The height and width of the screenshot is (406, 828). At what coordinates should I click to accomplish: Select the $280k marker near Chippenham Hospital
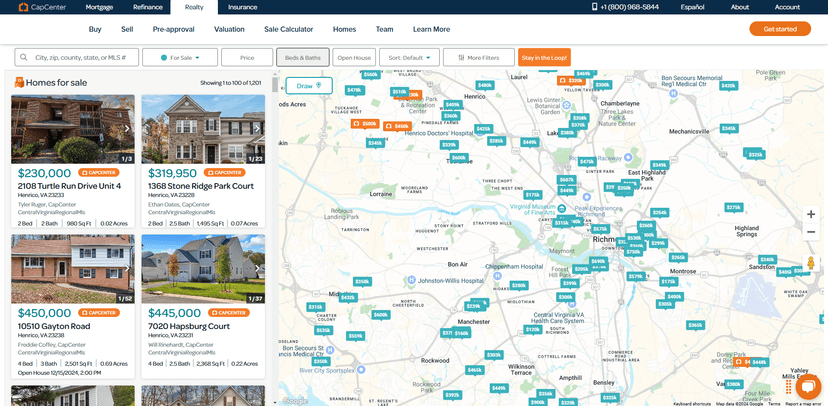click(x=519, y=286)
